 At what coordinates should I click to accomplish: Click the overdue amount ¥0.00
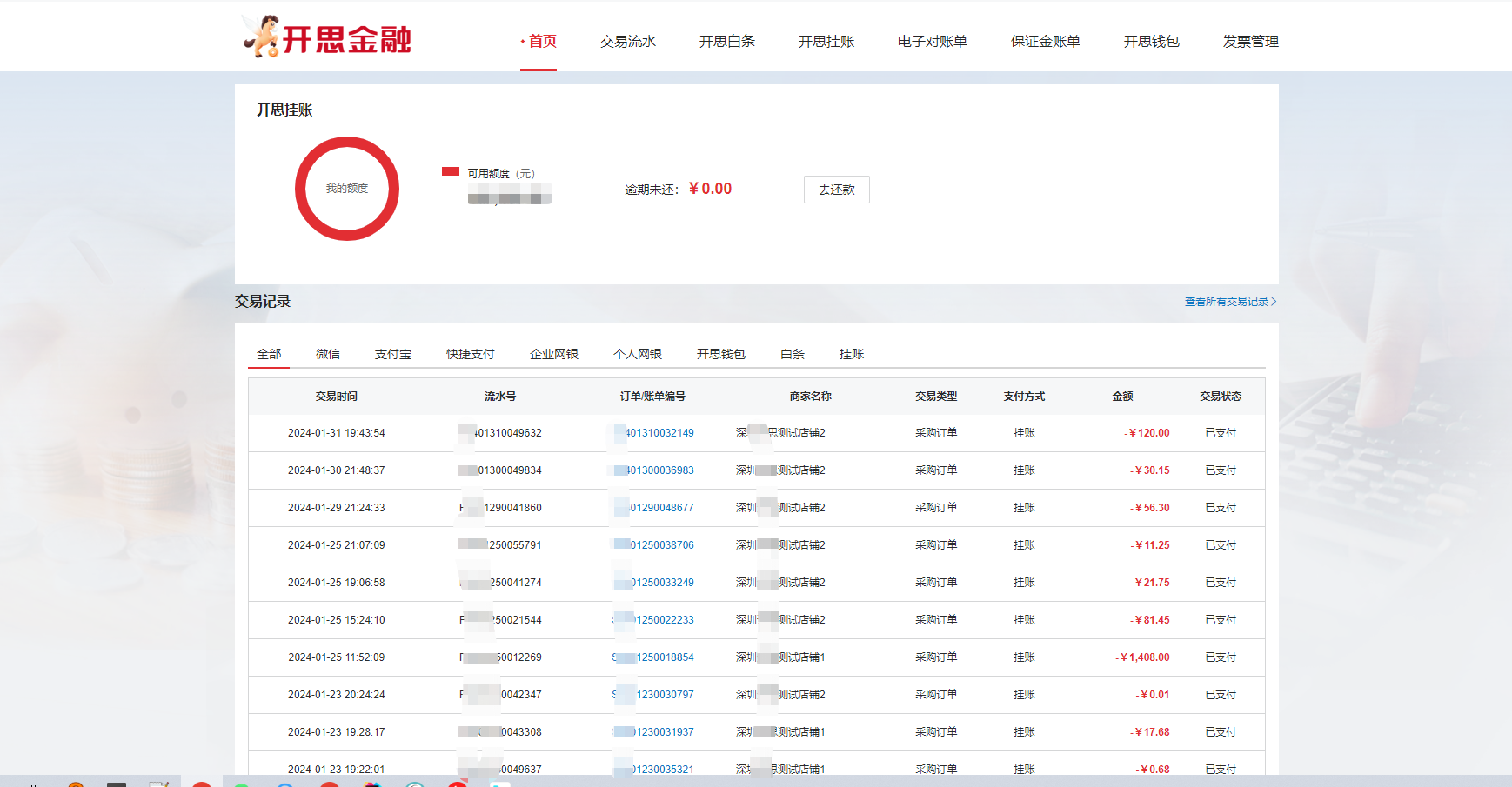pos(710,189)
